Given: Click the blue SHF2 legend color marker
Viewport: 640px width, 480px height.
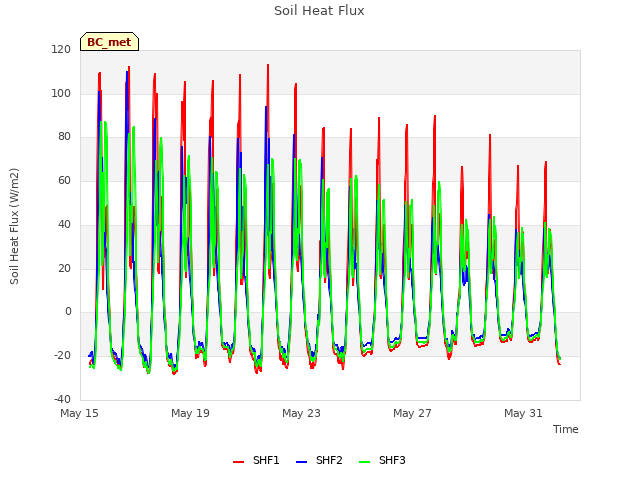Looking at the screenshot, I should click(x=301, y=462).
